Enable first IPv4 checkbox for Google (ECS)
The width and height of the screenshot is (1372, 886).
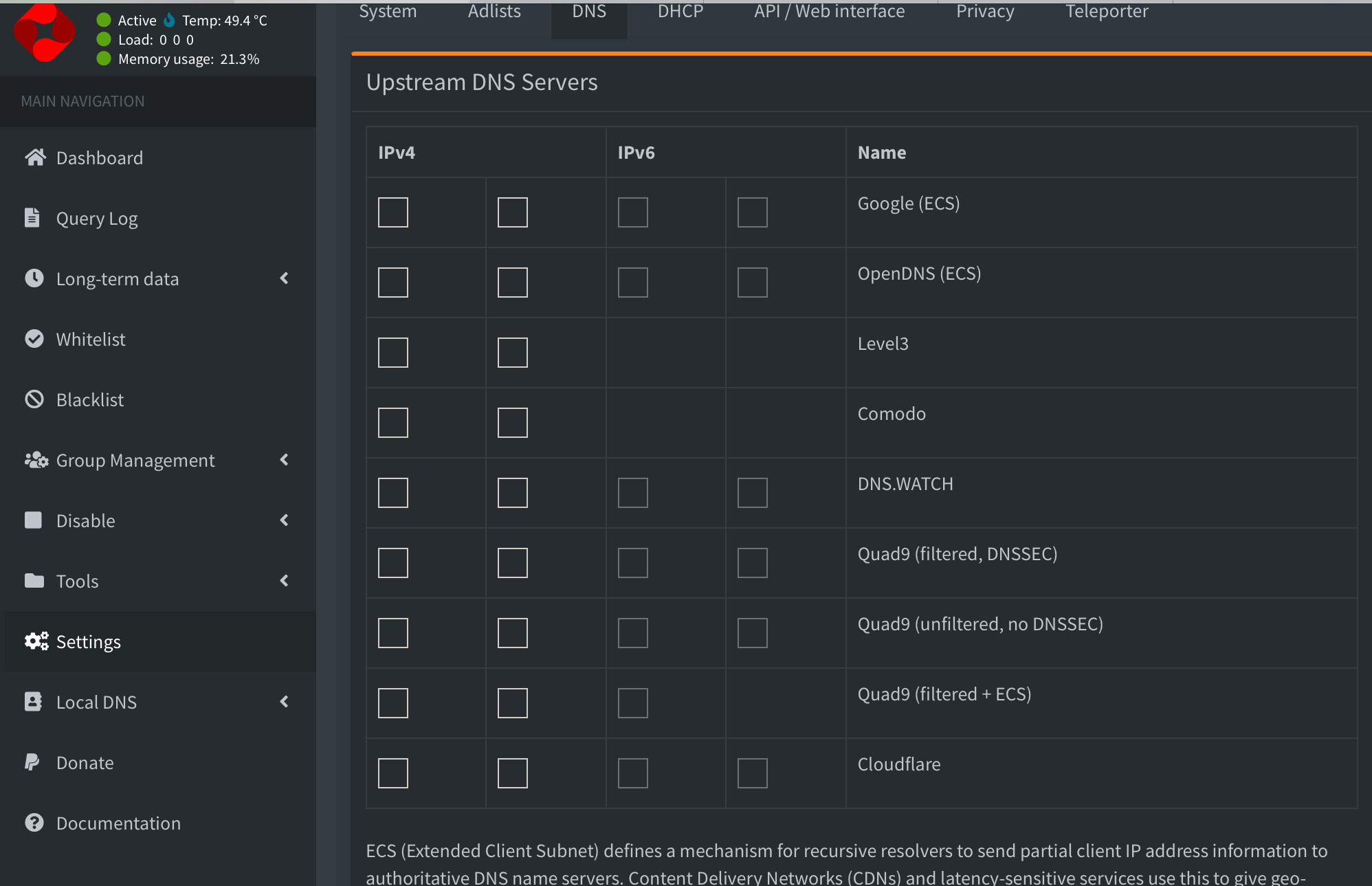[x=393, y=212]
